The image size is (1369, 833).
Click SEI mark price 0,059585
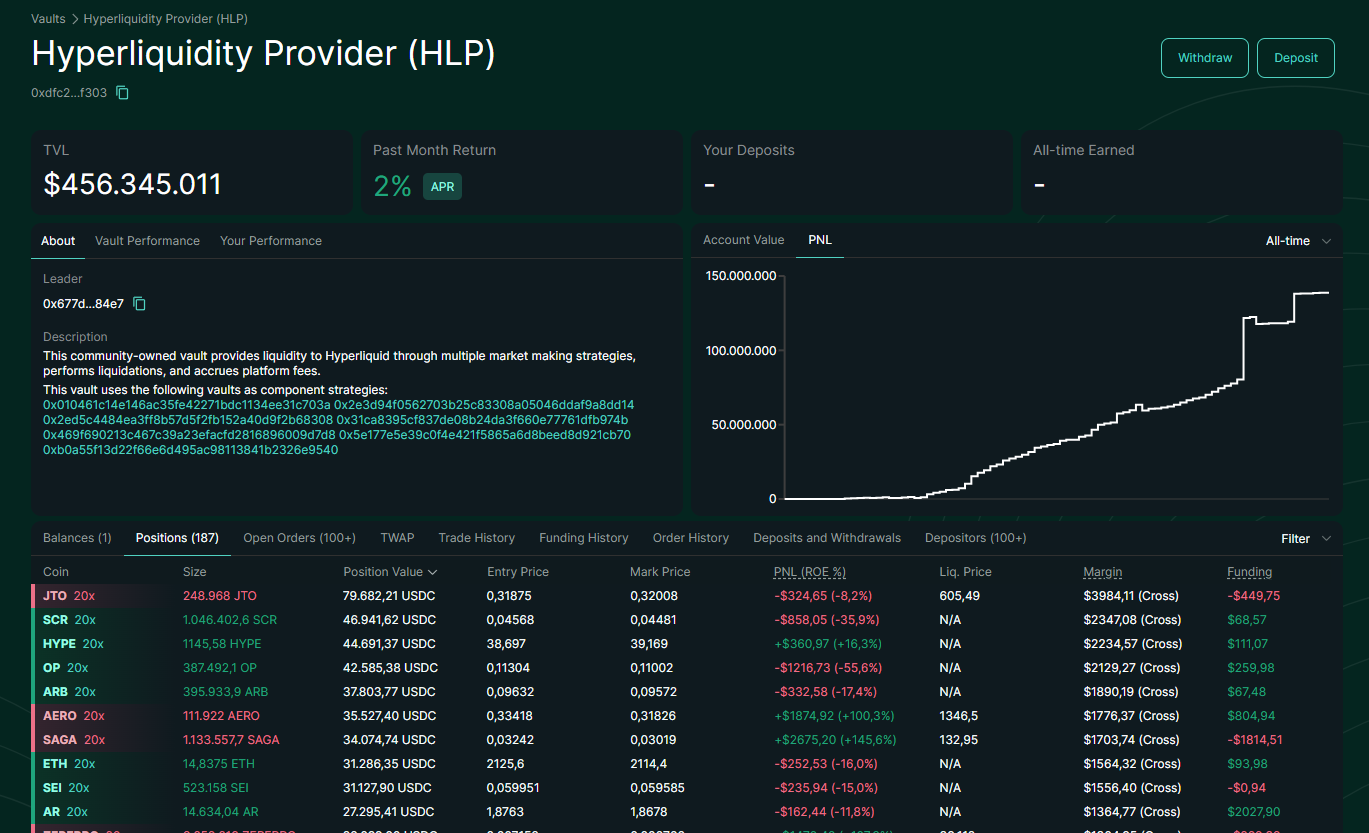[657, 788]
